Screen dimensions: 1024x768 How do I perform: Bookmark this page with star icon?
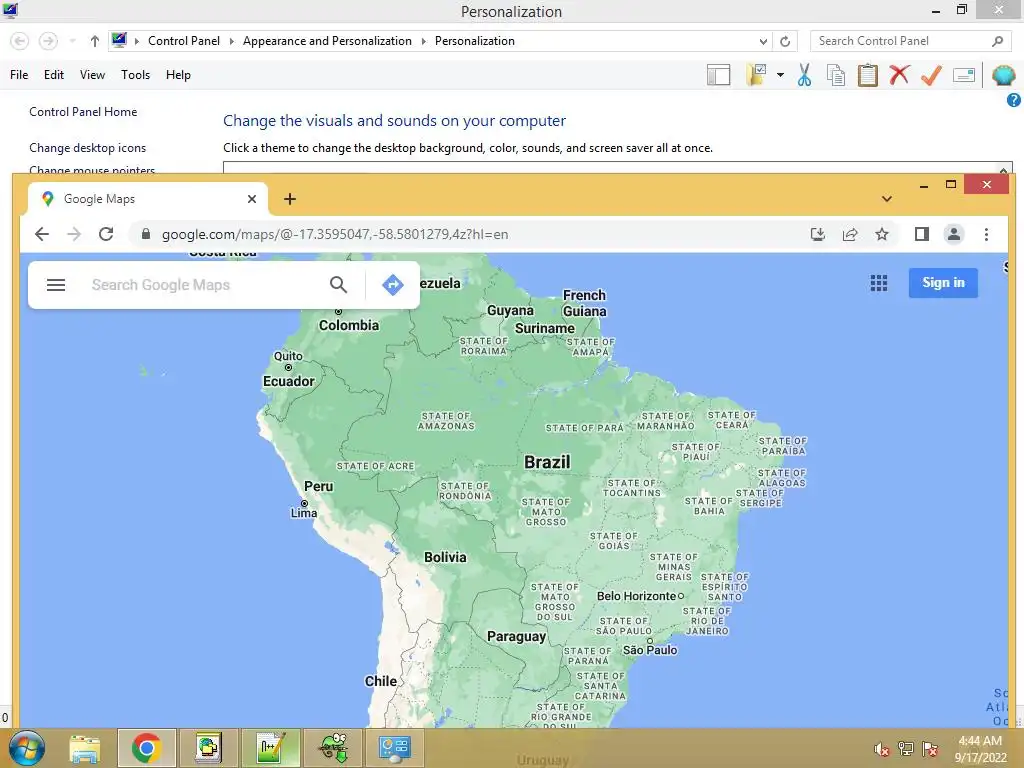pyautogui.click(x=882, y=234)
